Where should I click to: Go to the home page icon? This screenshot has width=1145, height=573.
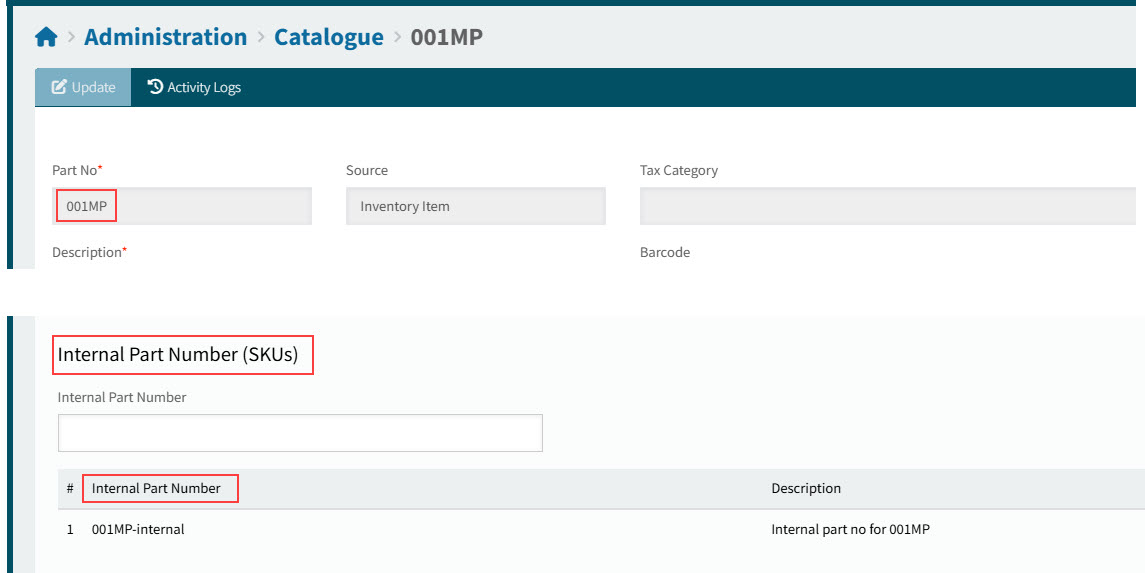coord(46,38)
